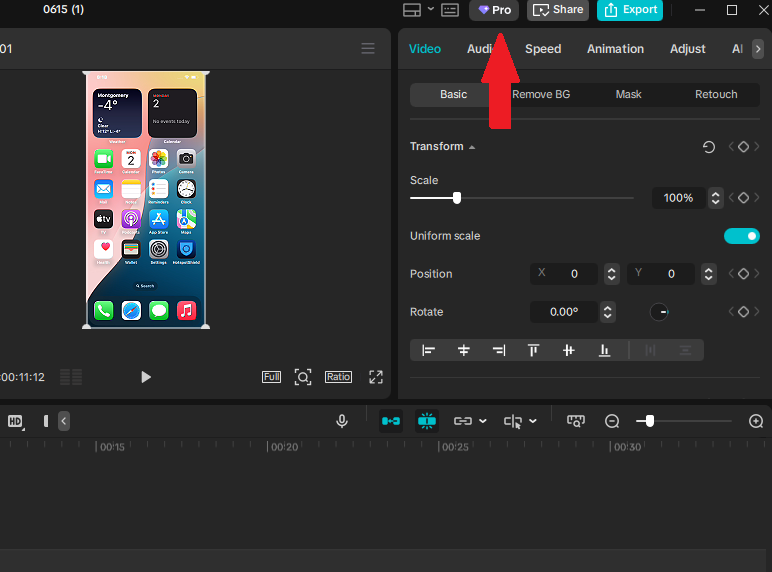Click the phone screen preview thumbnail
This screenshot has width=772, height=572.
click(146, 200)
